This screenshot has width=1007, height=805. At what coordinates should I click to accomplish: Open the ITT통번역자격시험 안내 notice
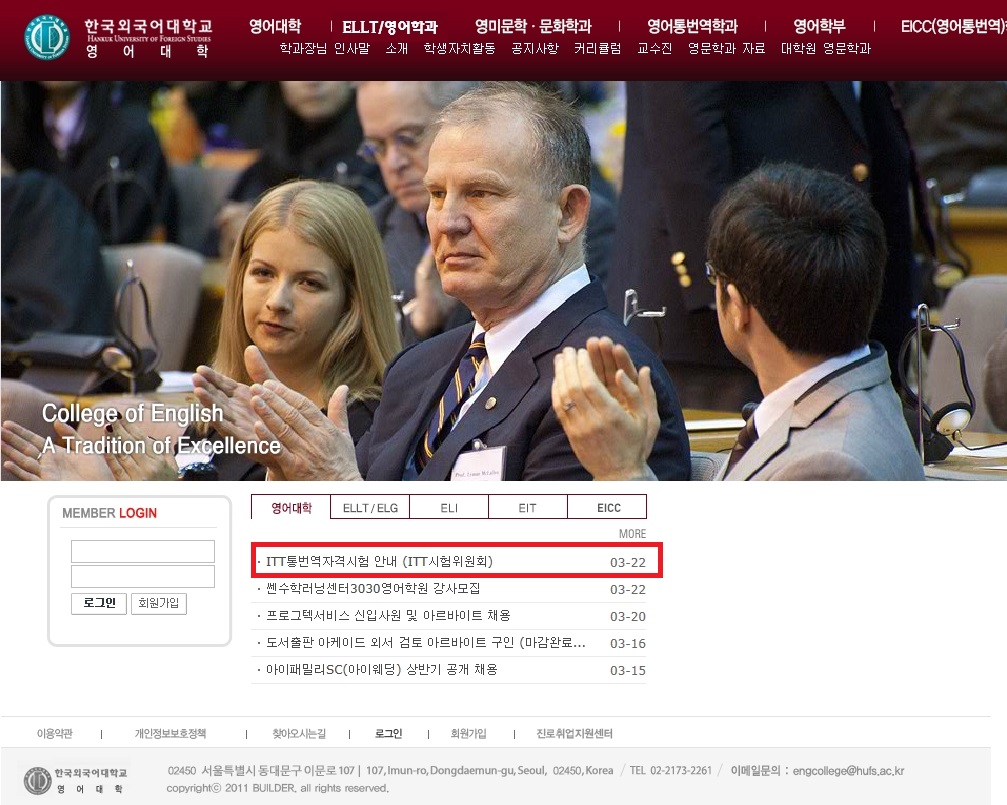click(380, 562)
